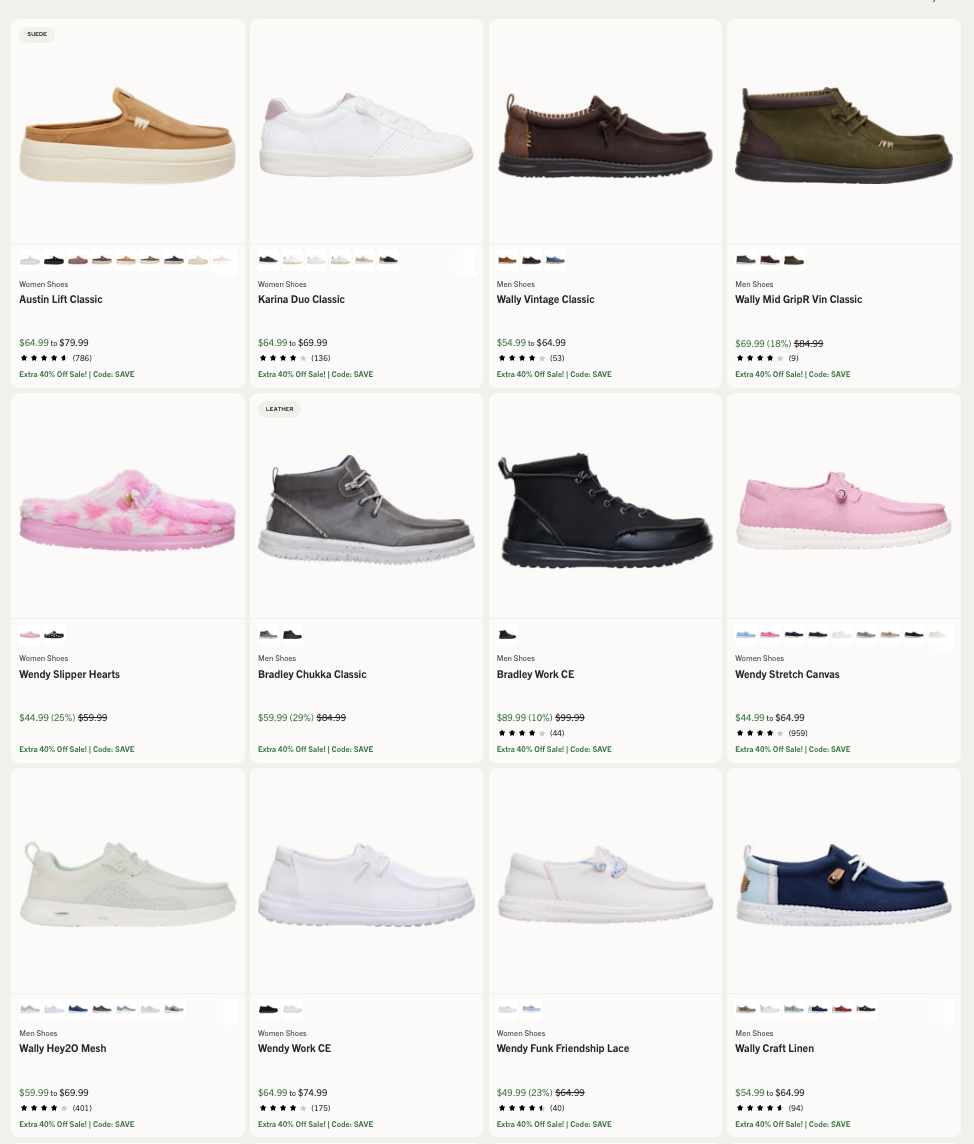
Task: Click the white Karina Duo Classic sneaker photo
Action: pos(366,135)
